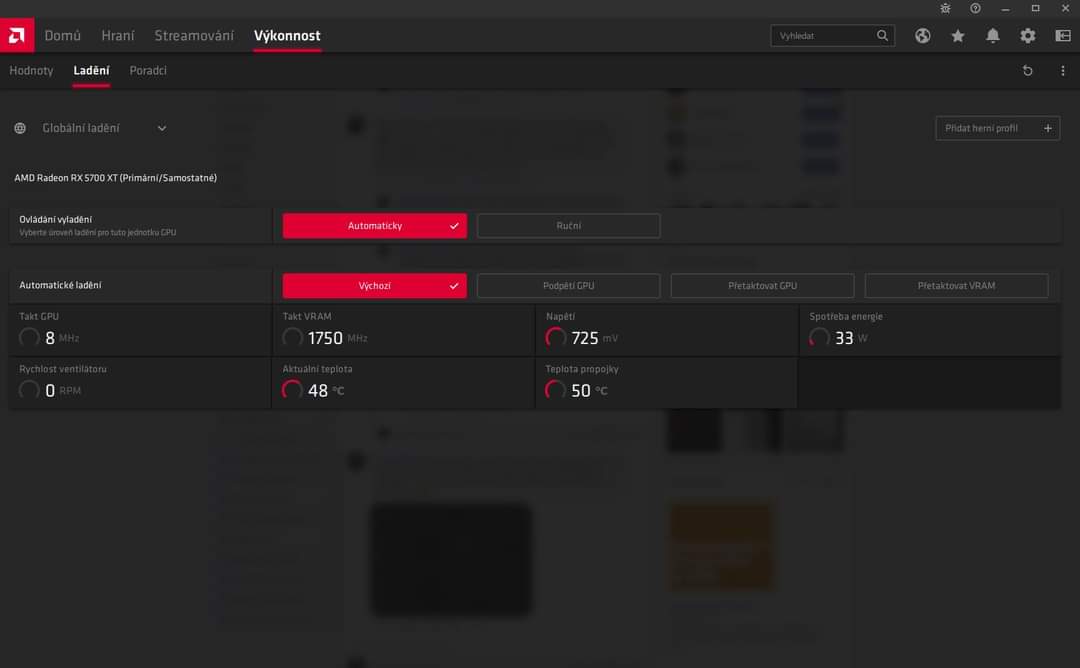The width and height of the screenshot is (1080, 668).
Task: Click the globe icon beside Globální ladění
Action: [x=20, y=128]
